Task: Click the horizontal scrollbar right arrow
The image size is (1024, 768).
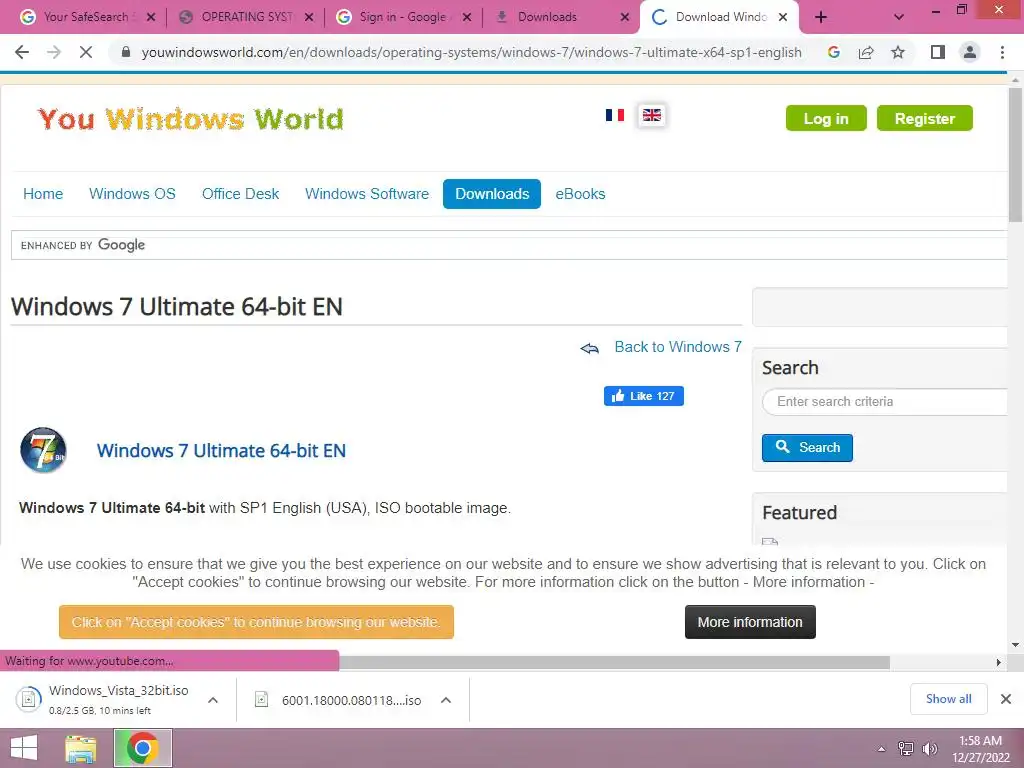Action: pyautogui.click(x=998, y=662)
